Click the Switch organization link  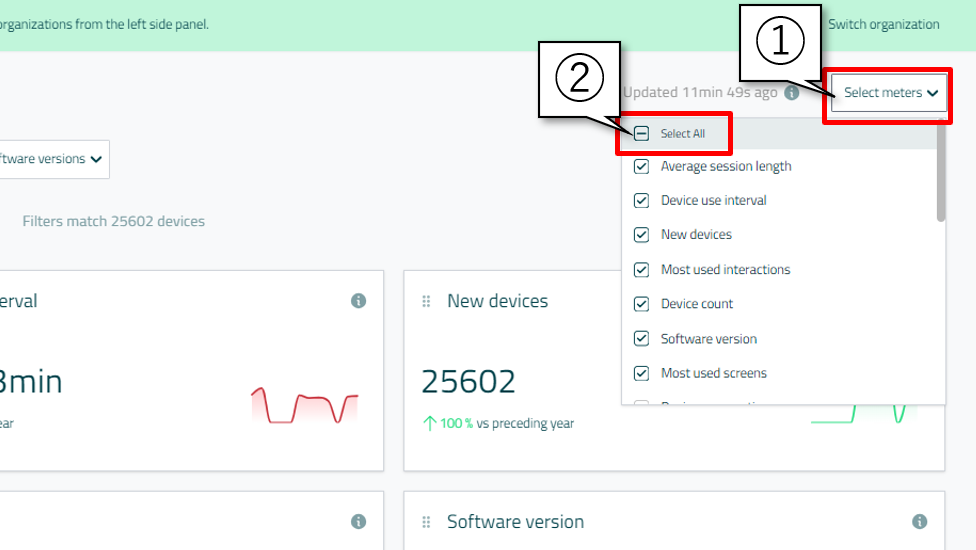tap(883, 24)
